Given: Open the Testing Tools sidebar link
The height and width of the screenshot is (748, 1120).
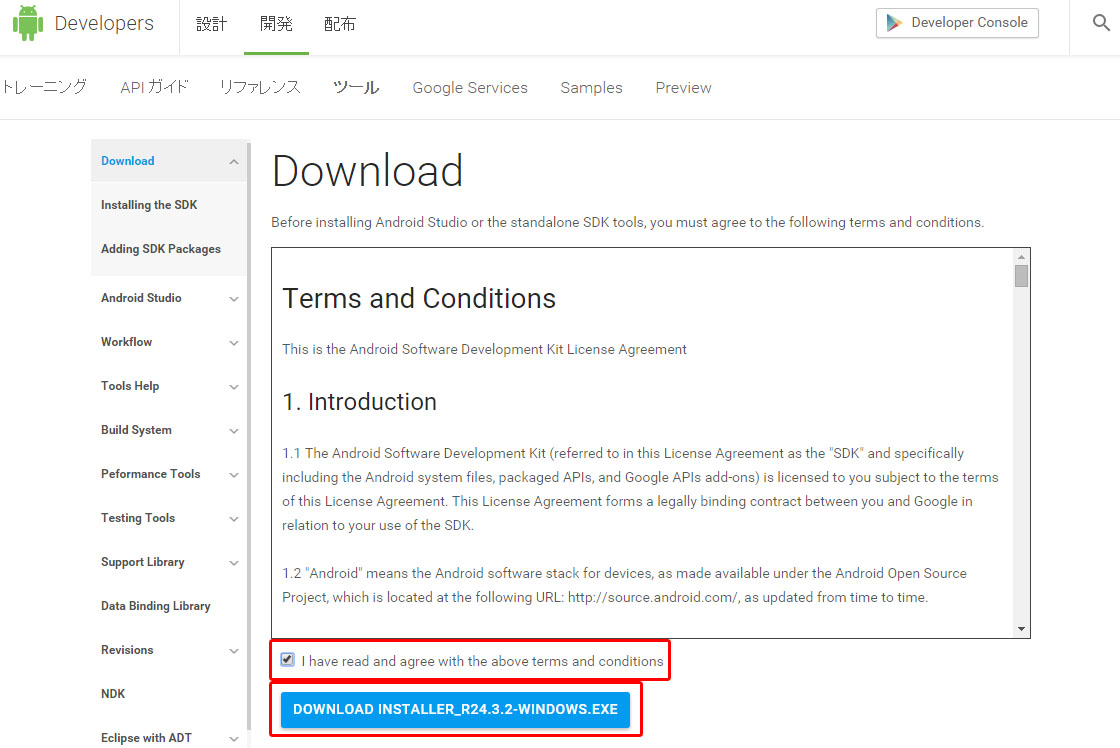Looking at the screenshot, I should [x=138, y=518].
